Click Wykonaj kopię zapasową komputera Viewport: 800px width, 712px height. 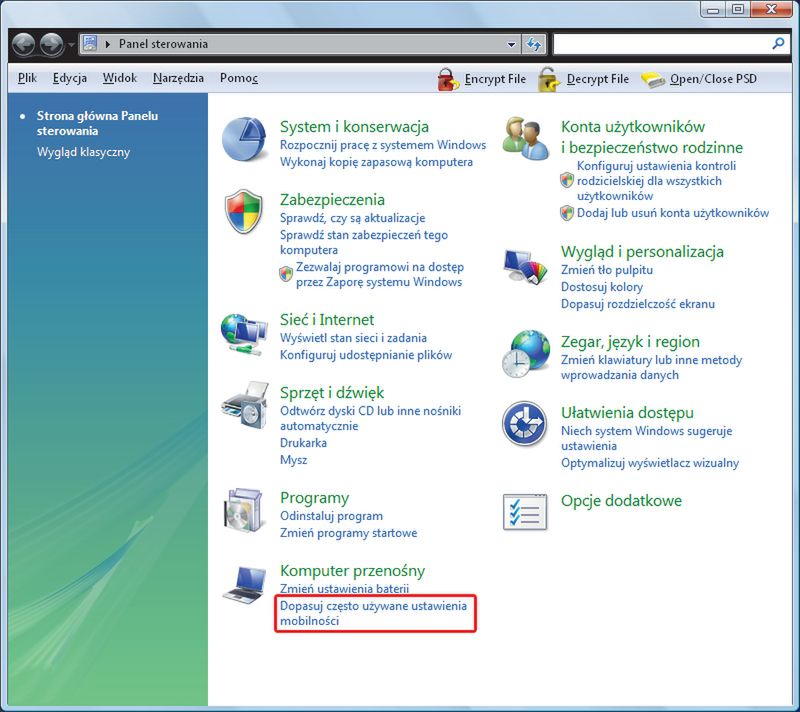pyautogui.click(x=376, y=162)
